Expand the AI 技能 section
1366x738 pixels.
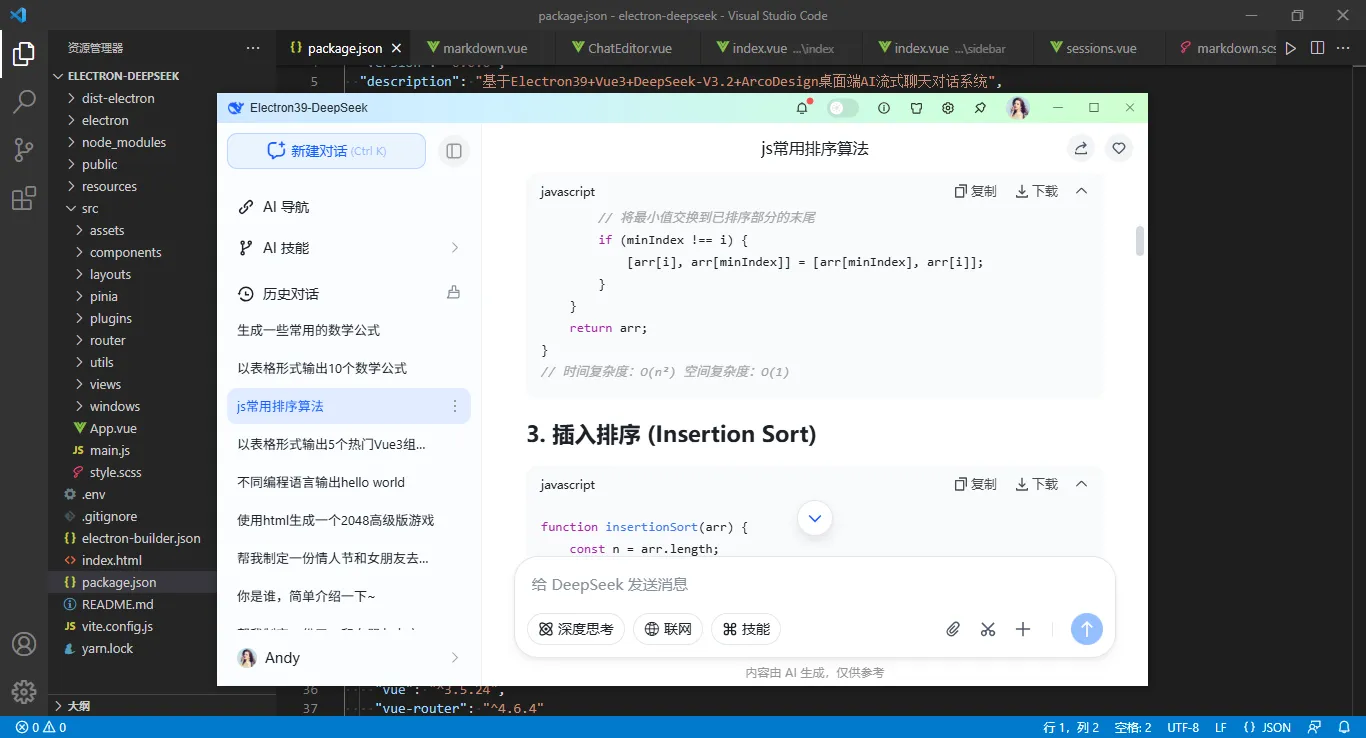(x=349, y=247)
